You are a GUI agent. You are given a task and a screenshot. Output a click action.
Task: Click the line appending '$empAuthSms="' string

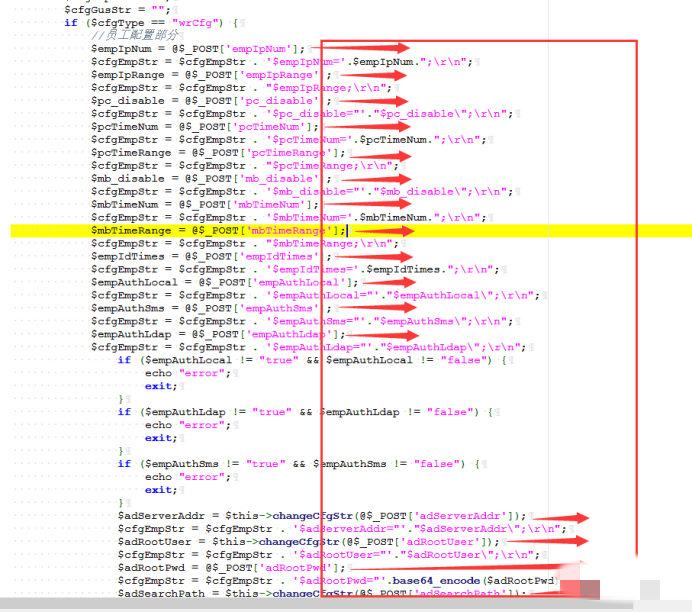(302, 322)
